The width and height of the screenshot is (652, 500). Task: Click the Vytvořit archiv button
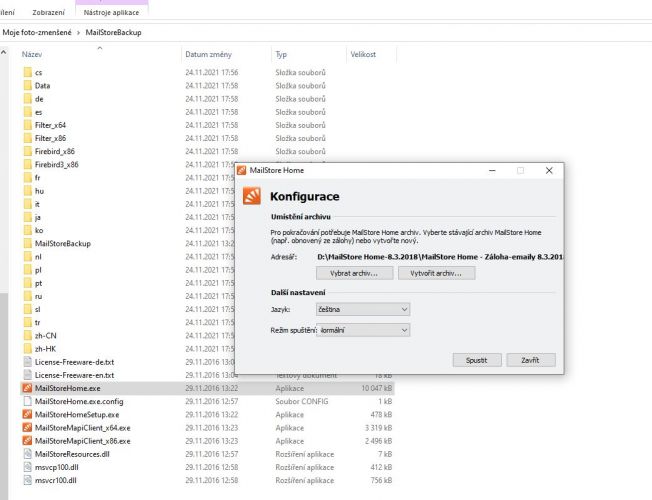coord(436,273)
